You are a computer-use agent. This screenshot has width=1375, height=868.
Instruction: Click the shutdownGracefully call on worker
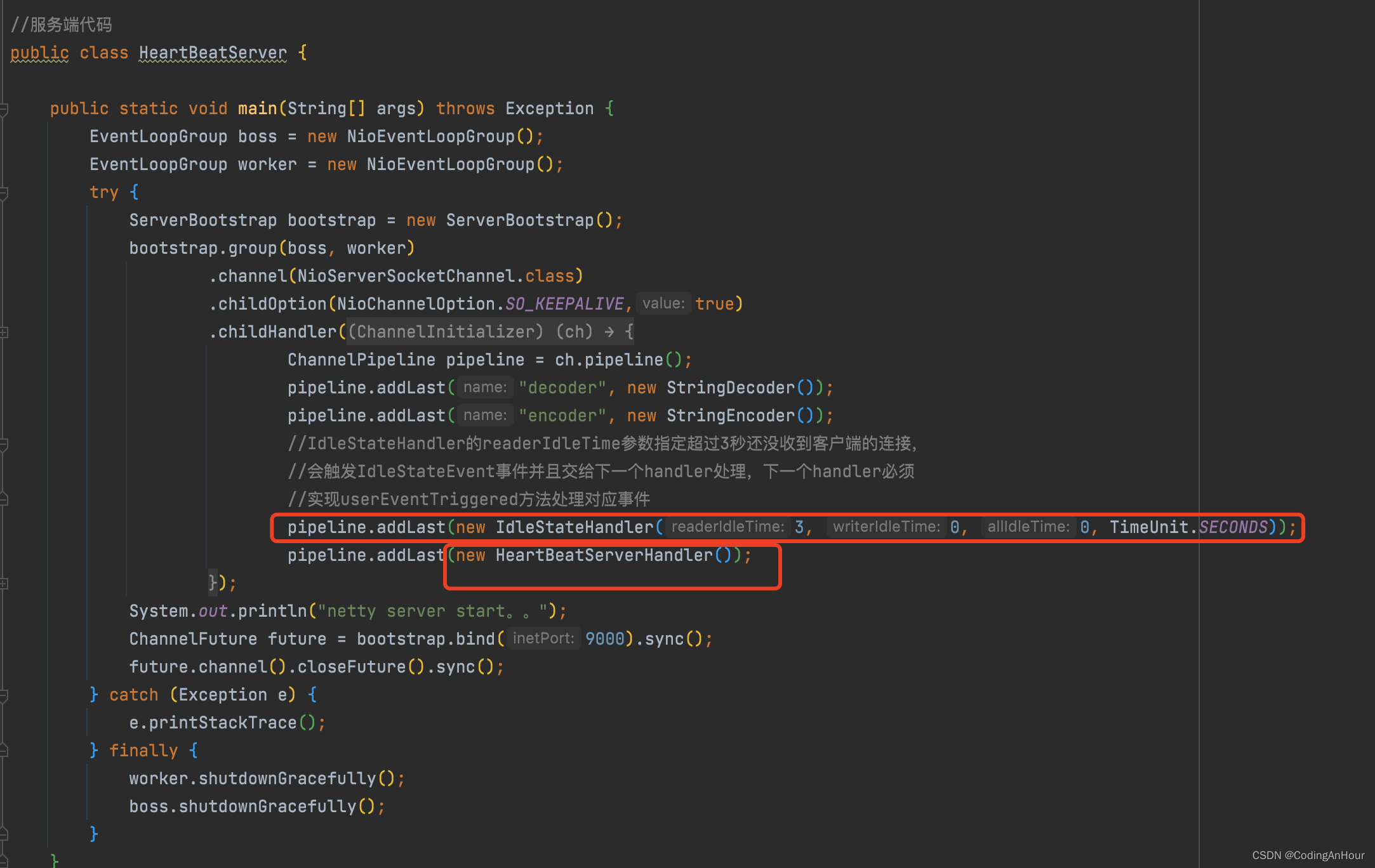(x=288, y=779)
